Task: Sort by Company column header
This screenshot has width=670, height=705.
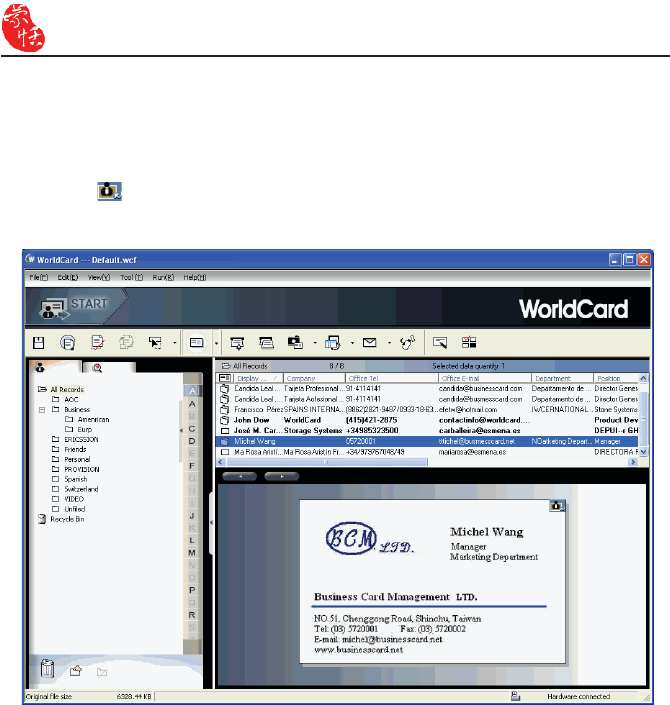Action: (x=314, y=378)
